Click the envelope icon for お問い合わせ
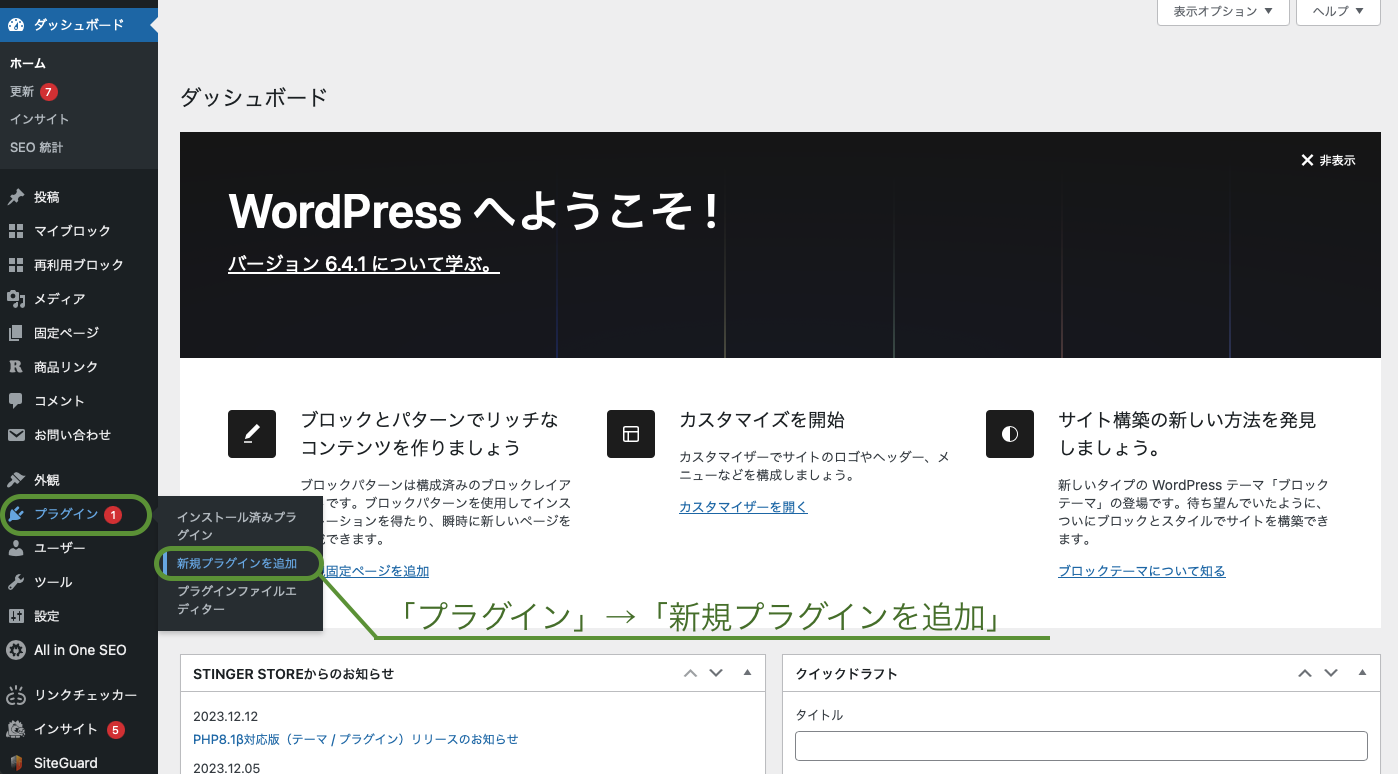The height and width of the screenshot is (774, 1398). click(x=16, y=435)
